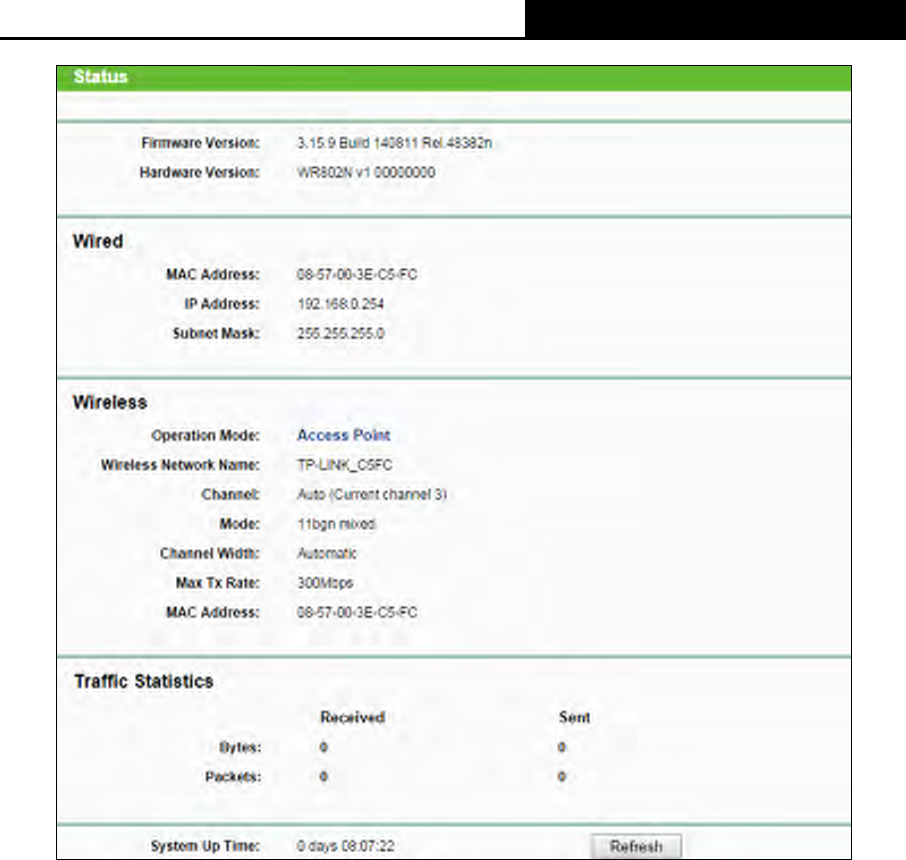Image resolution: width=906 pixels, height=860 pixels.
Task: Click the Max Tx Rate label
Action: coord(218,583)
